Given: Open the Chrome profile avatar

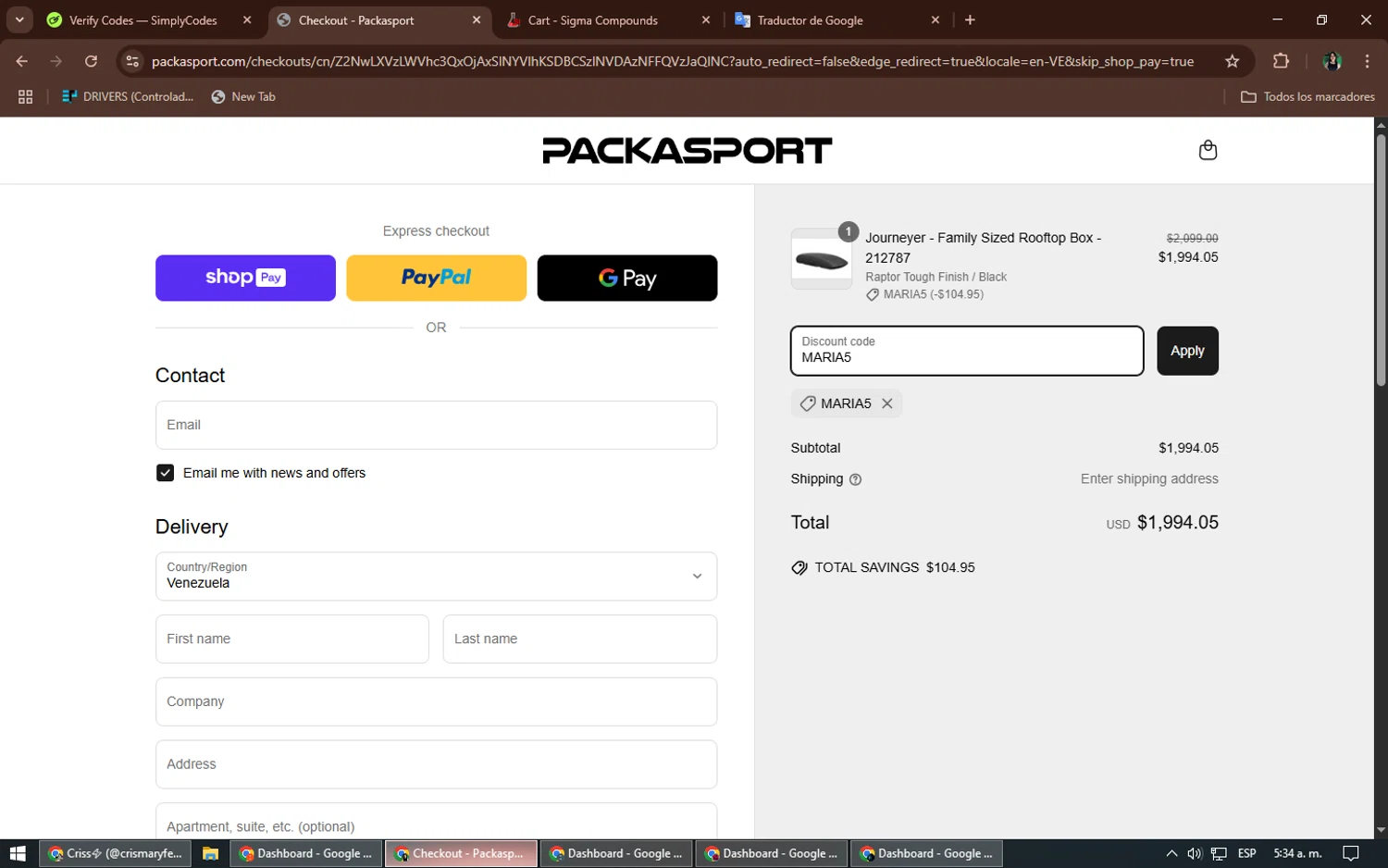Looking at the screenshot, I should click(1332, 61).
